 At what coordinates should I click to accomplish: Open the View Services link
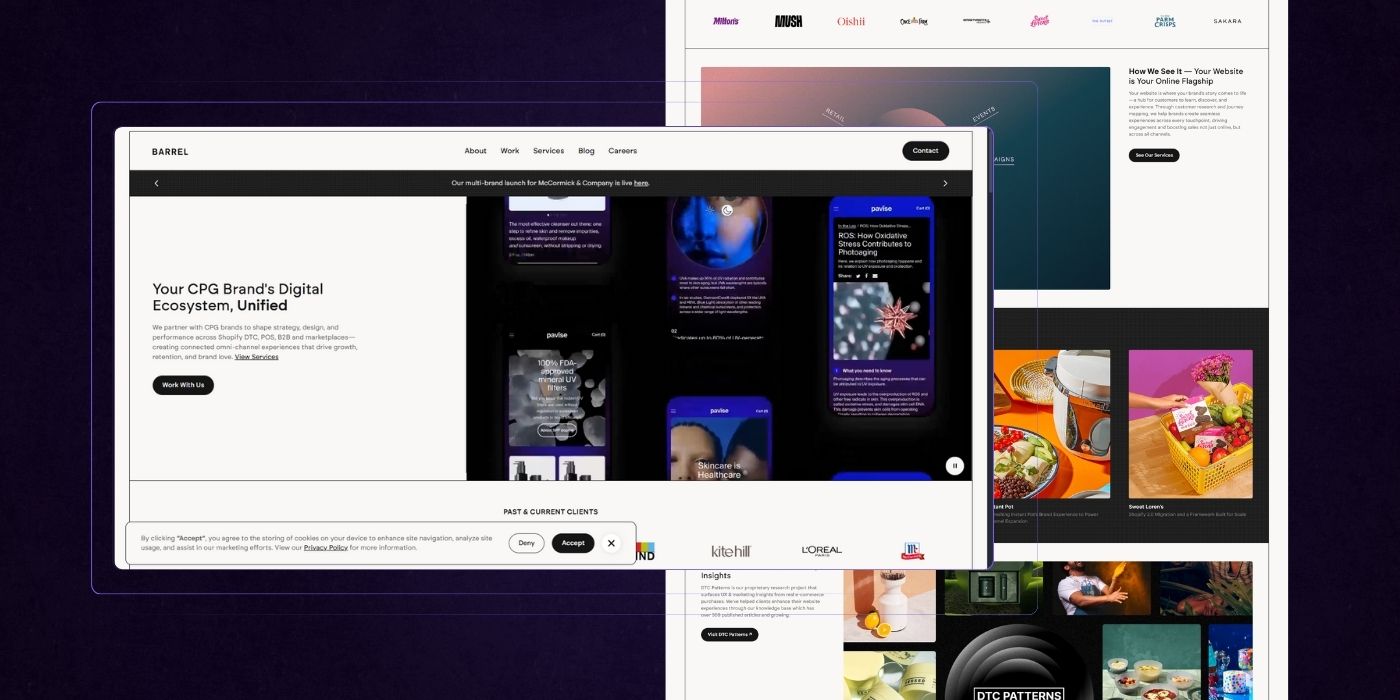[x=257, y=357]
